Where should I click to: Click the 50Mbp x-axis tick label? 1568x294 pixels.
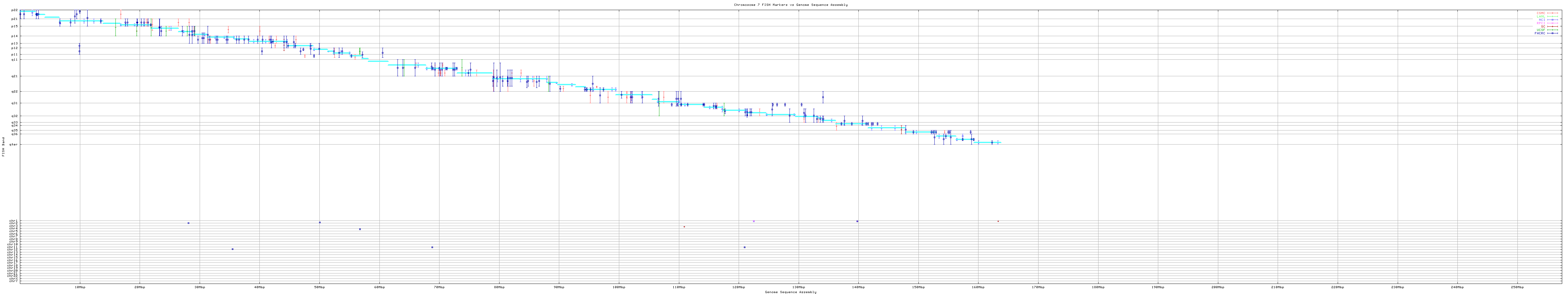319,287
